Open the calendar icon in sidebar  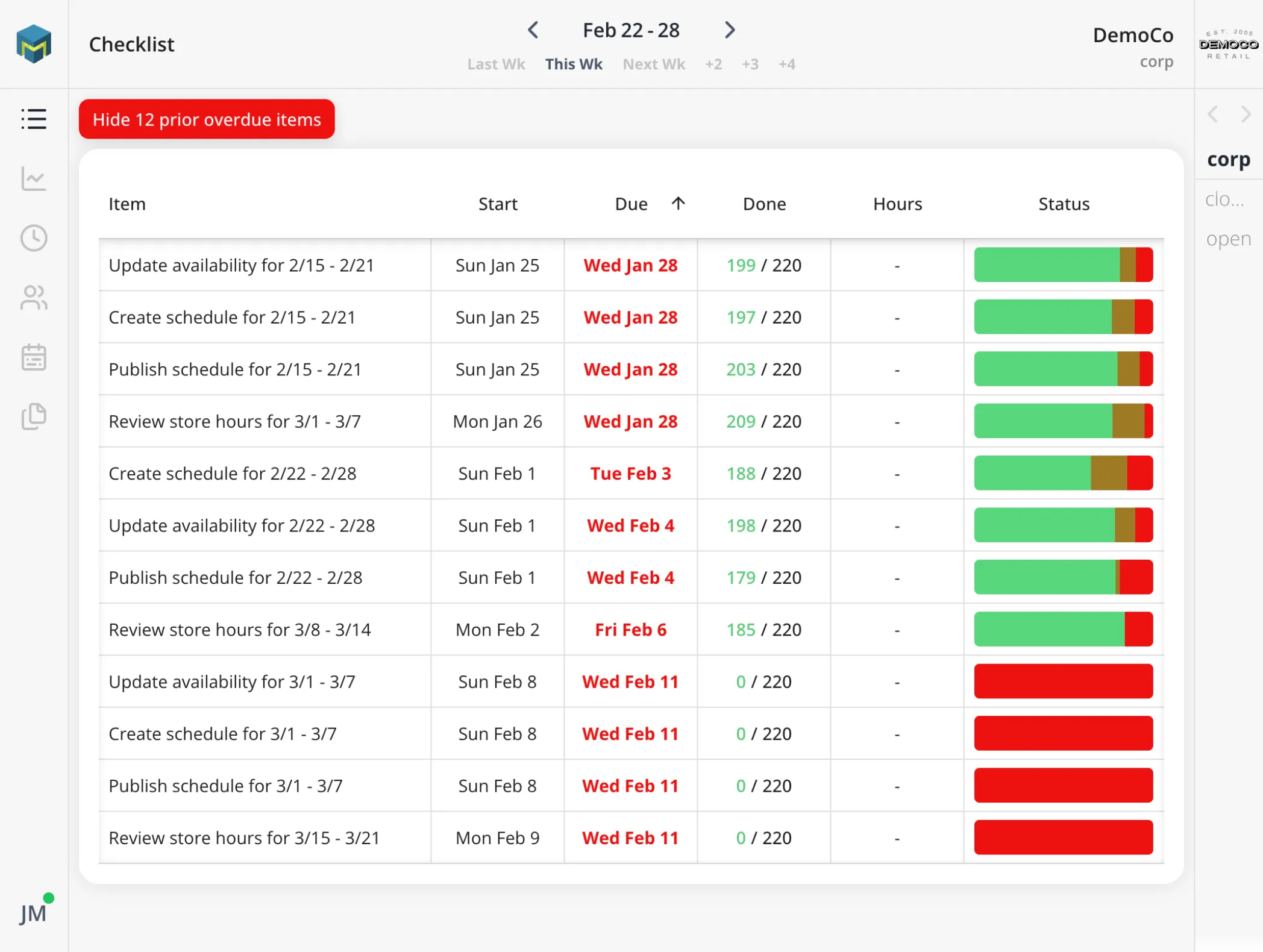pos(34,357)
